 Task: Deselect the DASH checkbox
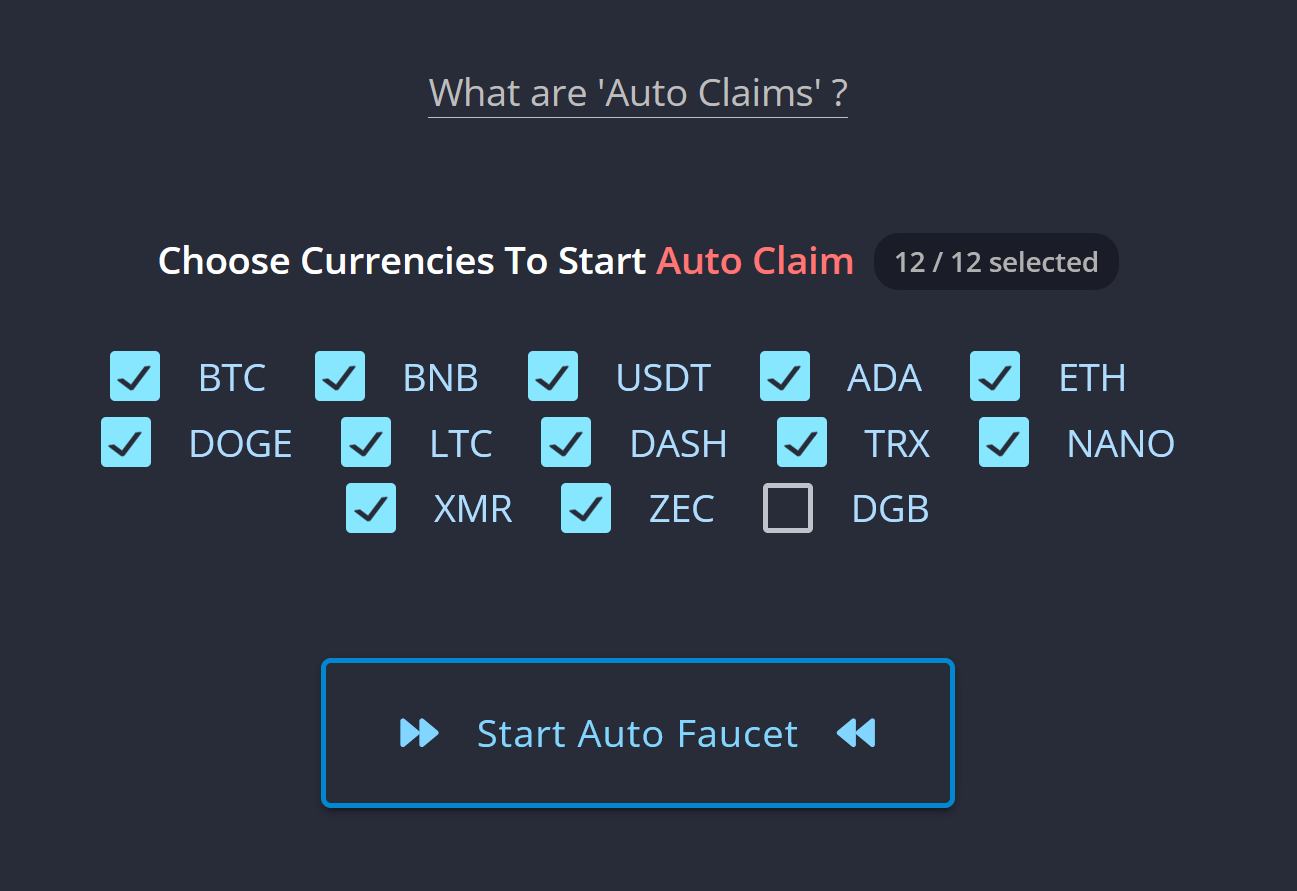(x=565, y=442)
